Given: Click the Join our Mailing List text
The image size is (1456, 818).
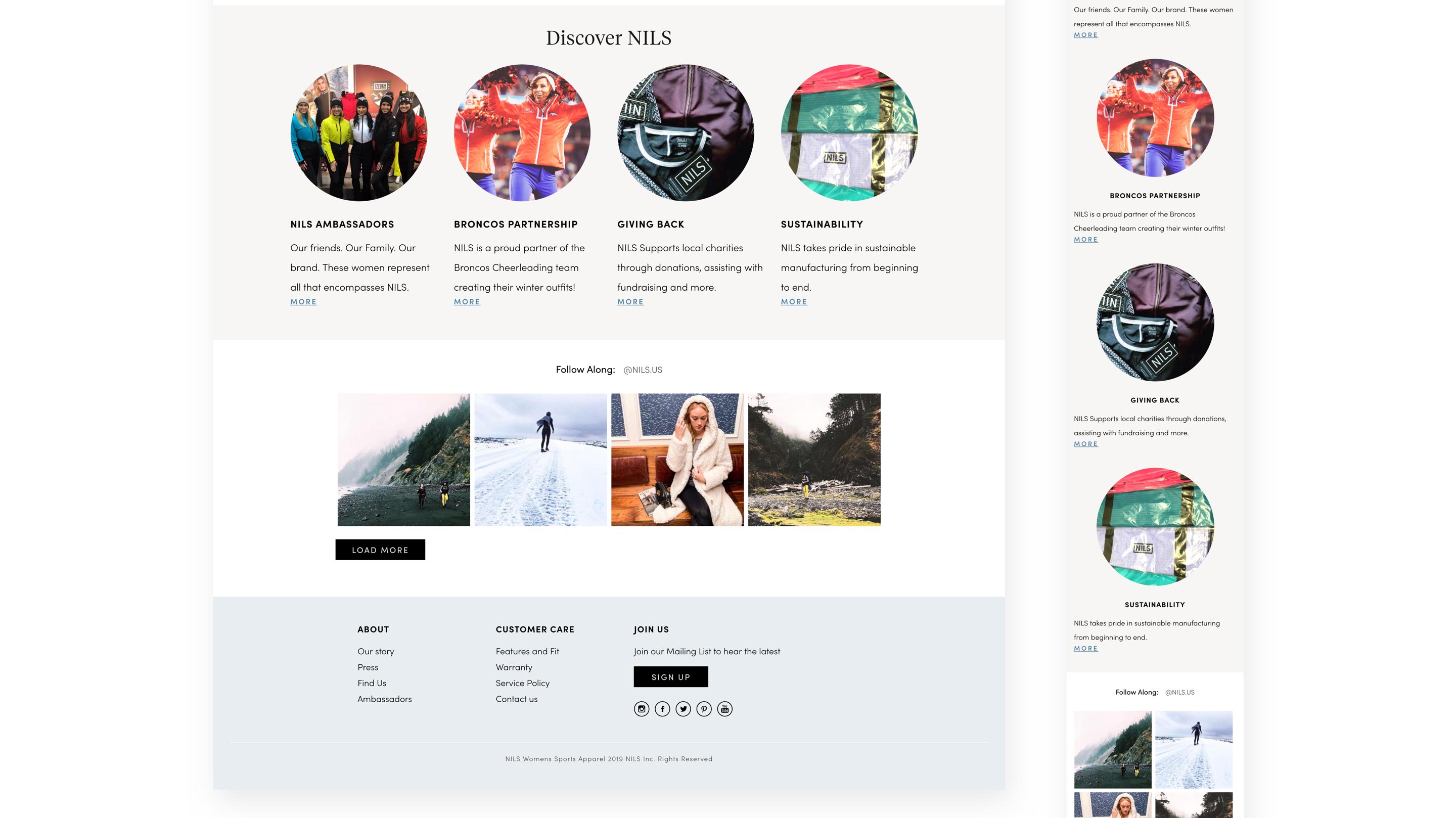Looking at the screenshot, I should point(707,651).
